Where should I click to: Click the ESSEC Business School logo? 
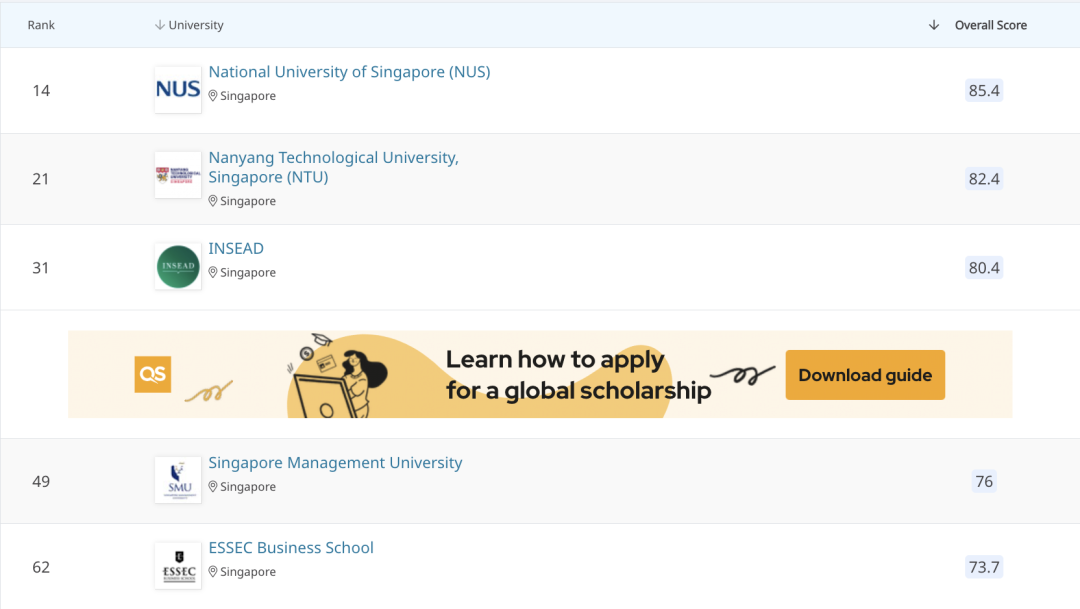178,566
